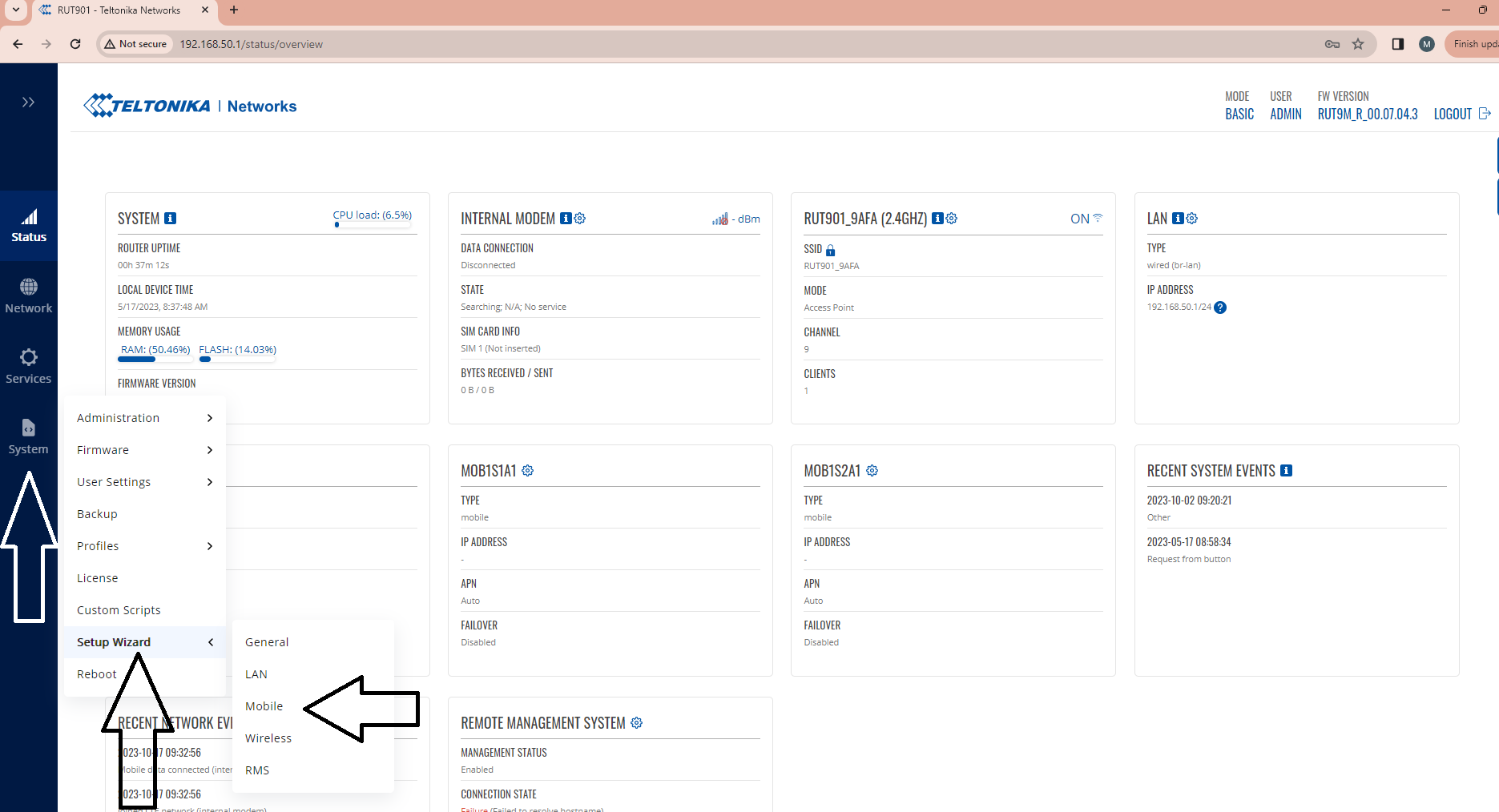Click the MOB1S1A1 gear icon

(527, 471)
